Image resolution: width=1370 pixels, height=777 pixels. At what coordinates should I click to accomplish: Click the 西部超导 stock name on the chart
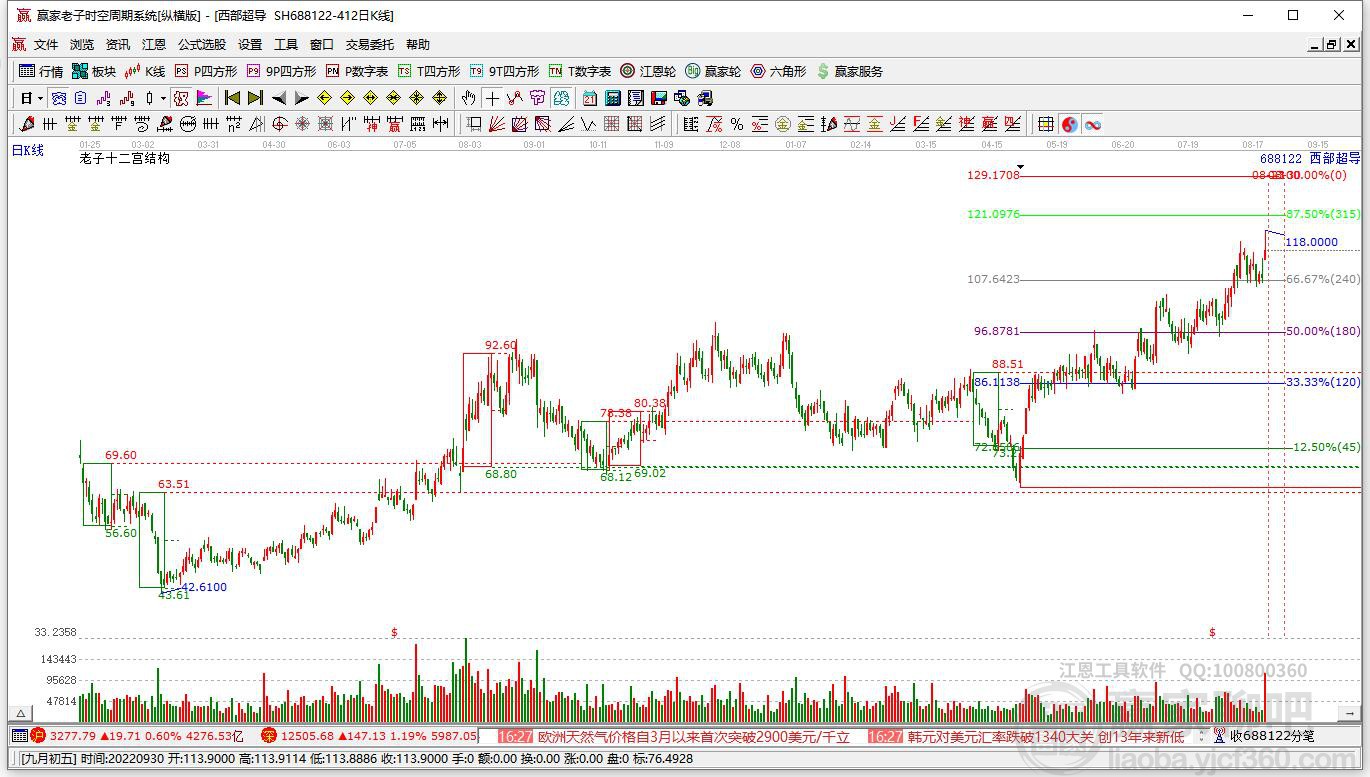(1335, 158)
